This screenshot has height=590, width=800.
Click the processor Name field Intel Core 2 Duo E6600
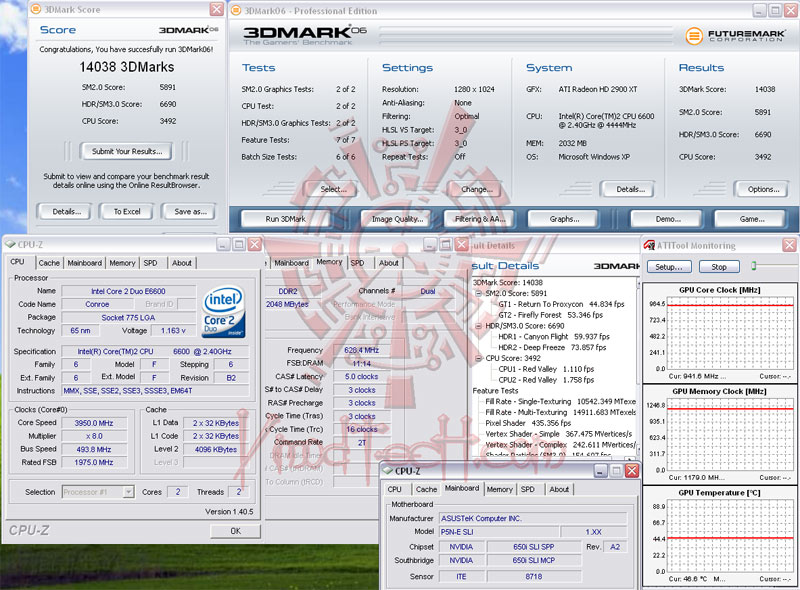pos(128,291)
